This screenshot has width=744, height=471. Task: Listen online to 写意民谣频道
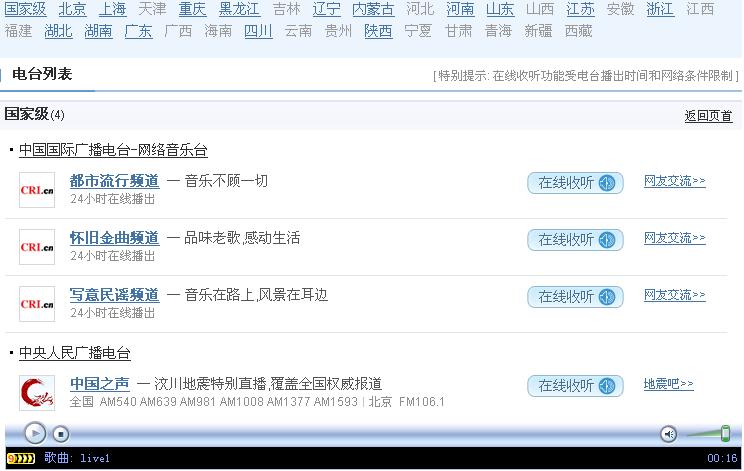click(x=575, y=297)
